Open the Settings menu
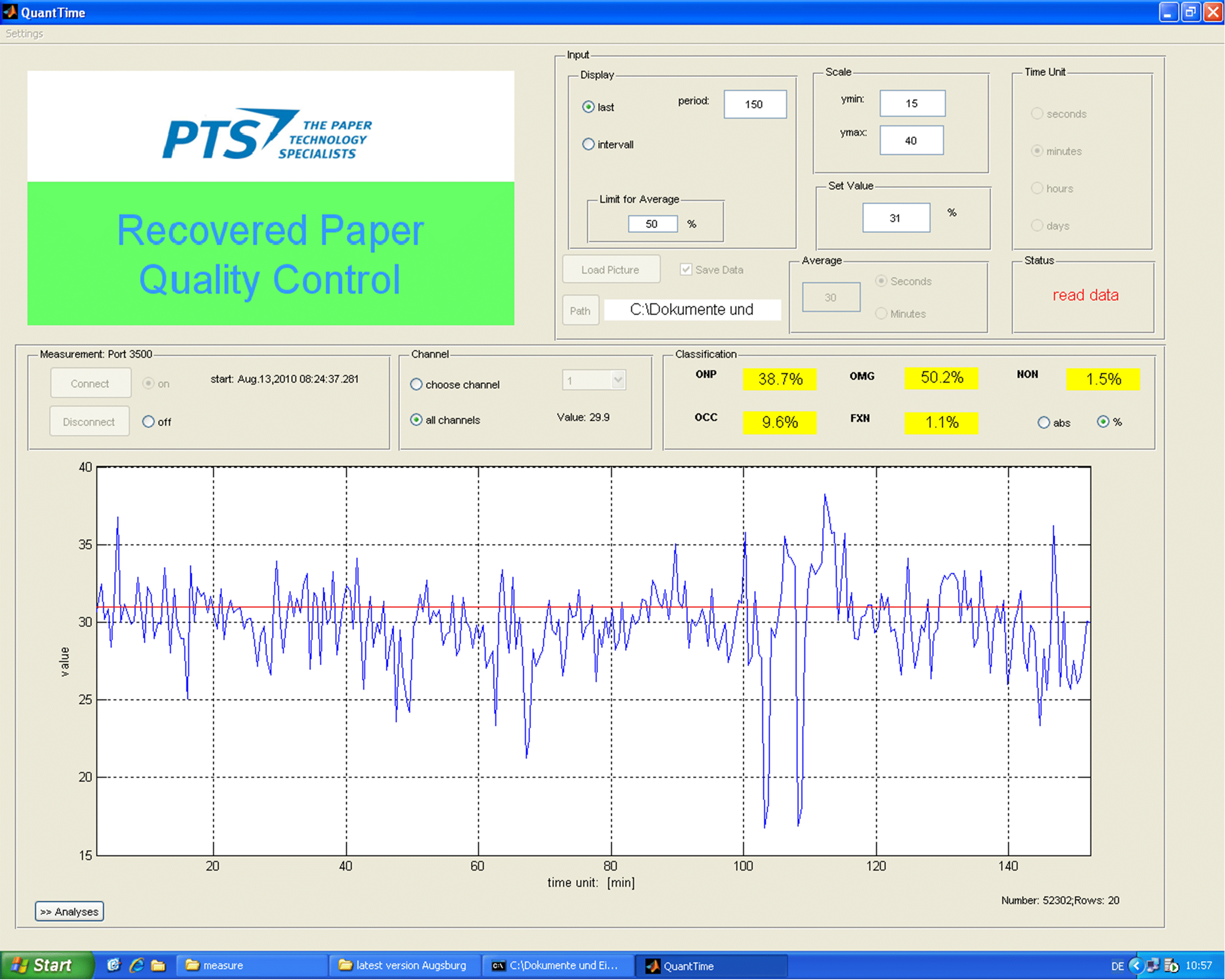Screen dimensions: 1225x980 24,34
